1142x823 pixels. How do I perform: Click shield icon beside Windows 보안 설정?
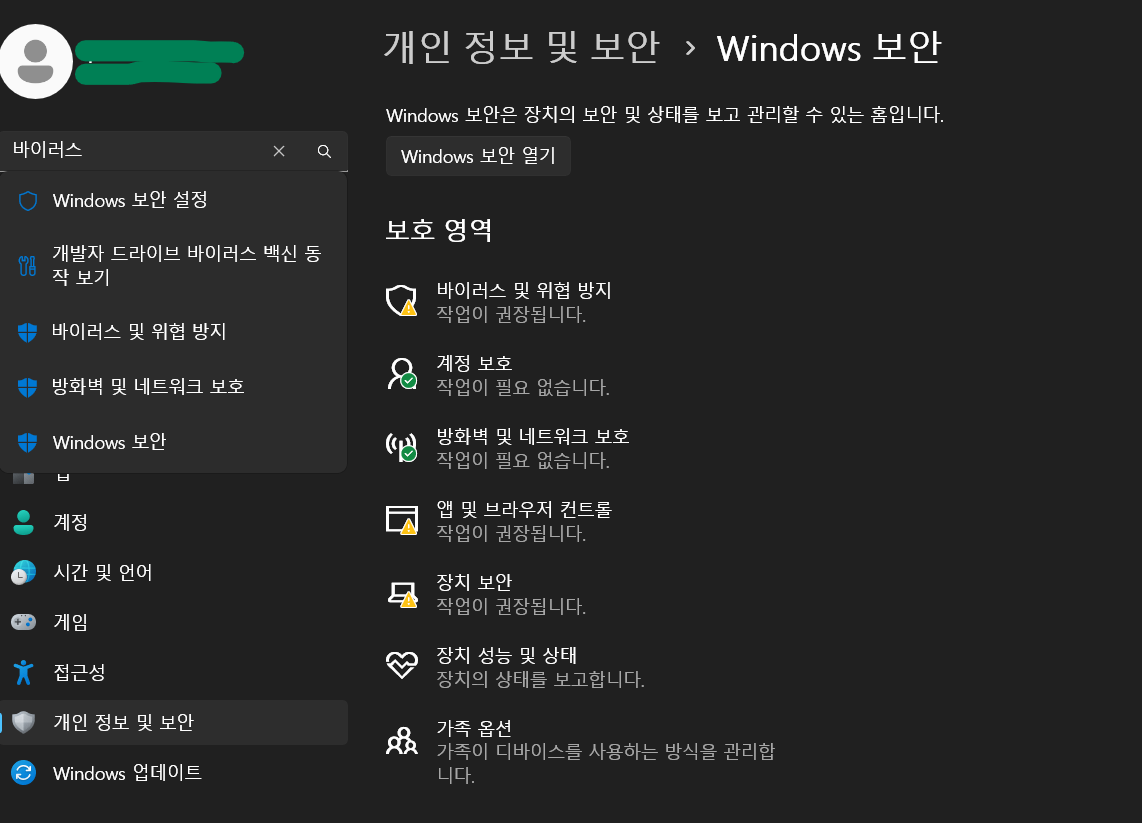pos(28,201)
